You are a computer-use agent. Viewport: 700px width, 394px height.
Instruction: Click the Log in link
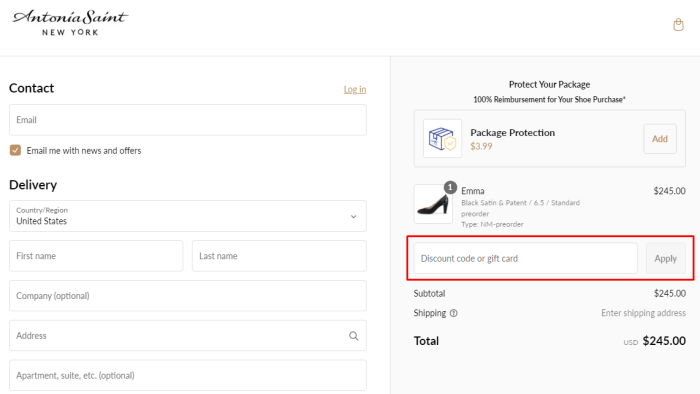coord(355,89)
